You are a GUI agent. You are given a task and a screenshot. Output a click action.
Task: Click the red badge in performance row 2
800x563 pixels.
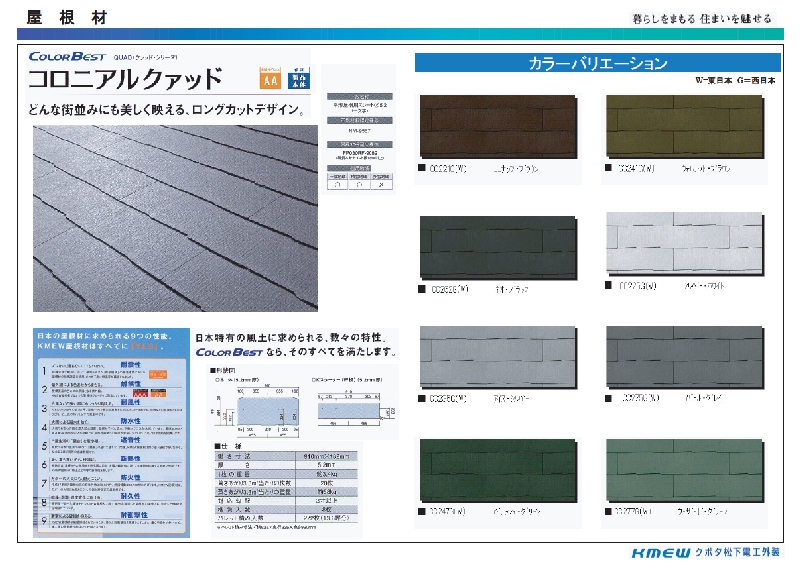(x=140, y=393)
